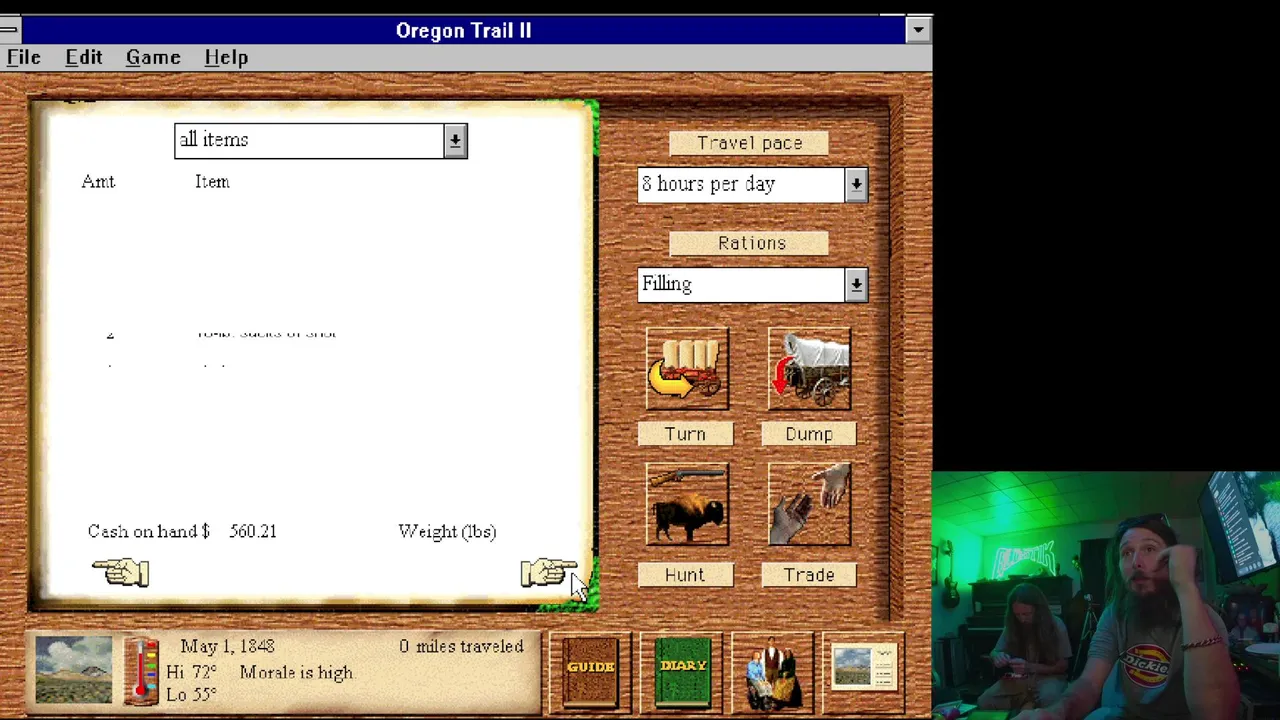View the wagon party family icon
Viewport: 1280px width, 720px height.
(x=772, y=674)
